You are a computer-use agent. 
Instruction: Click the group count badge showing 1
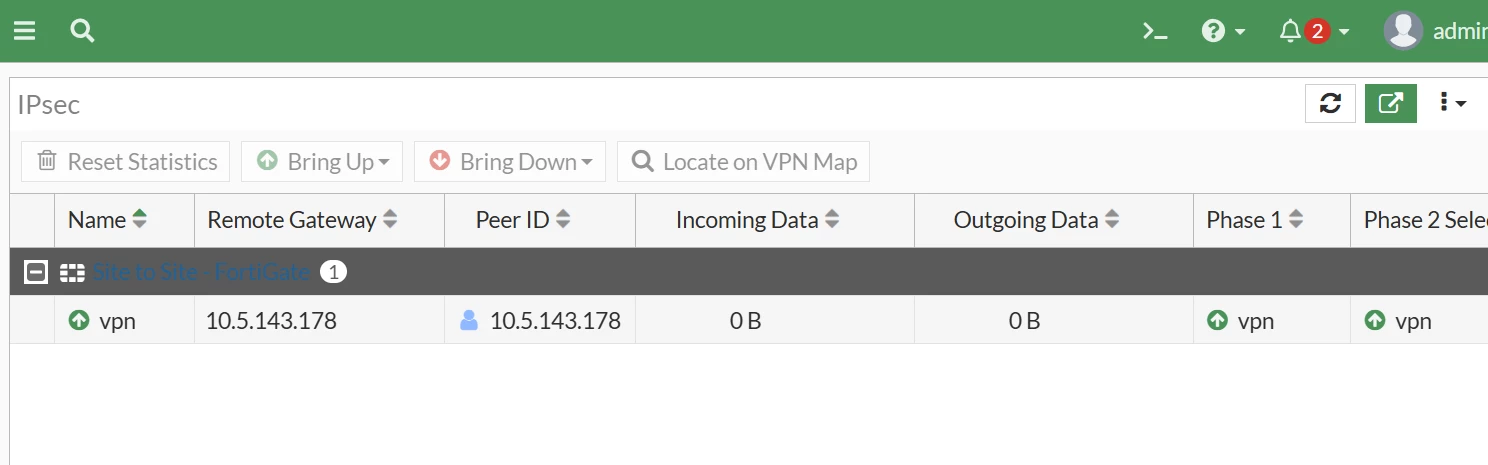pos(333,272)
